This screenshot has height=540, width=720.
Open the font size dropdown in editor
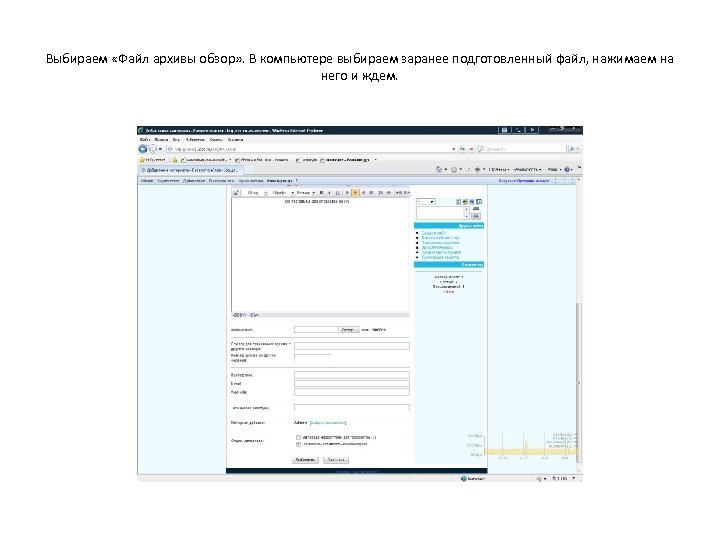(305, 193)
